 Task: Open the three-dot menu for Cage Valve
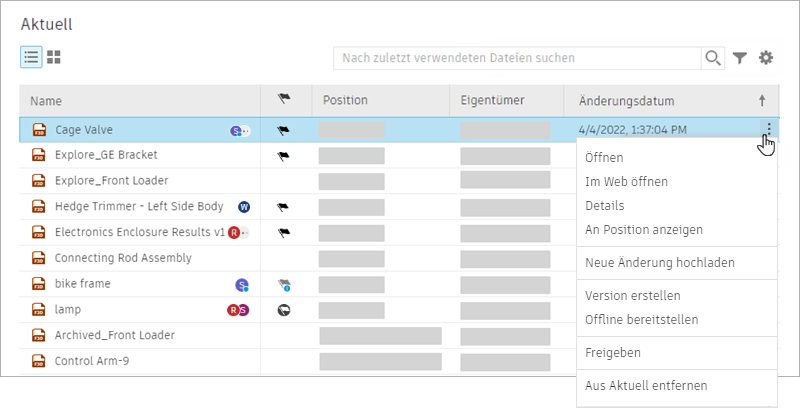click(x=768, y=129)
